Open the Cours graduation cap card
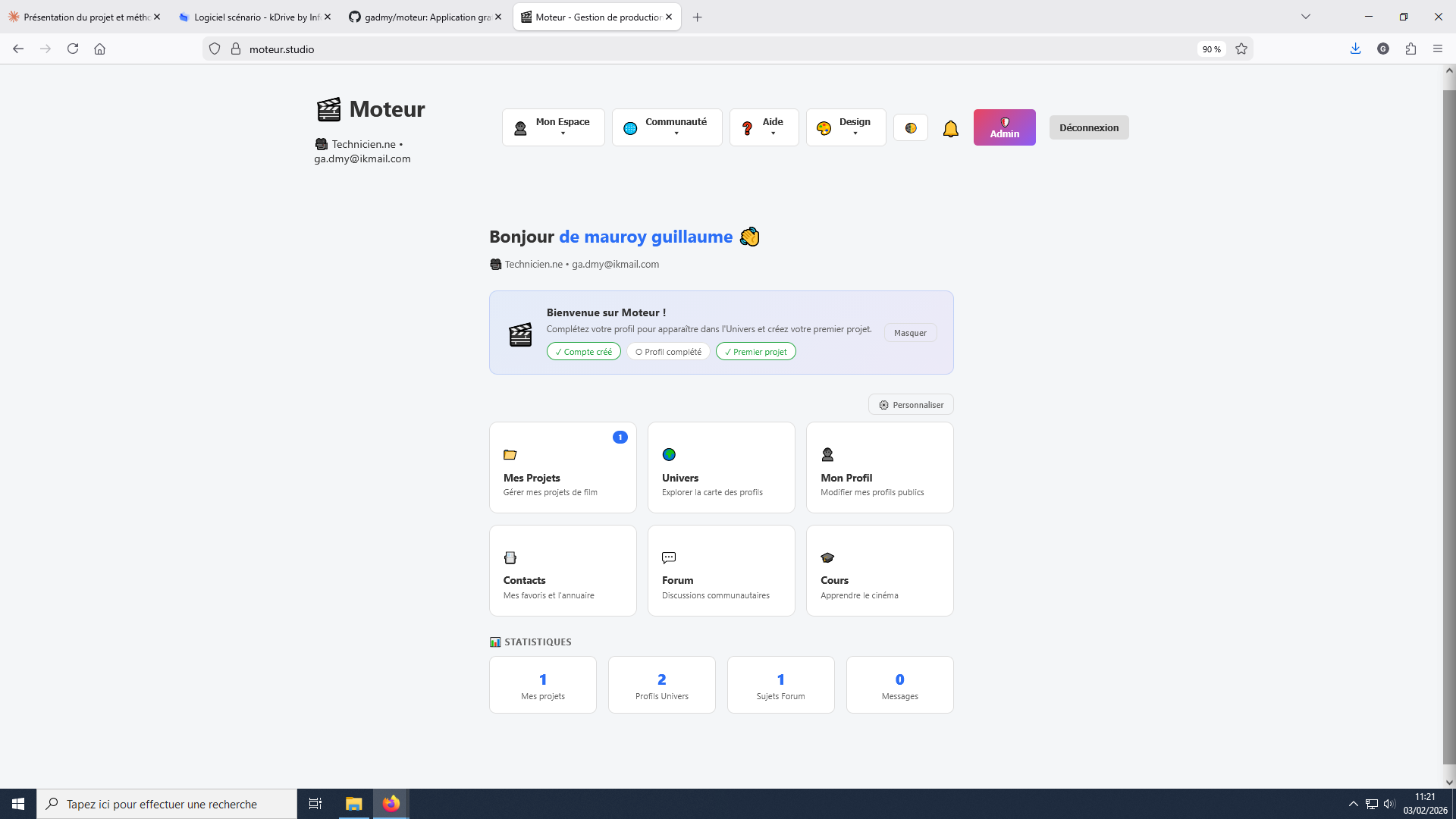1456x819 pixels. (880, 570)
